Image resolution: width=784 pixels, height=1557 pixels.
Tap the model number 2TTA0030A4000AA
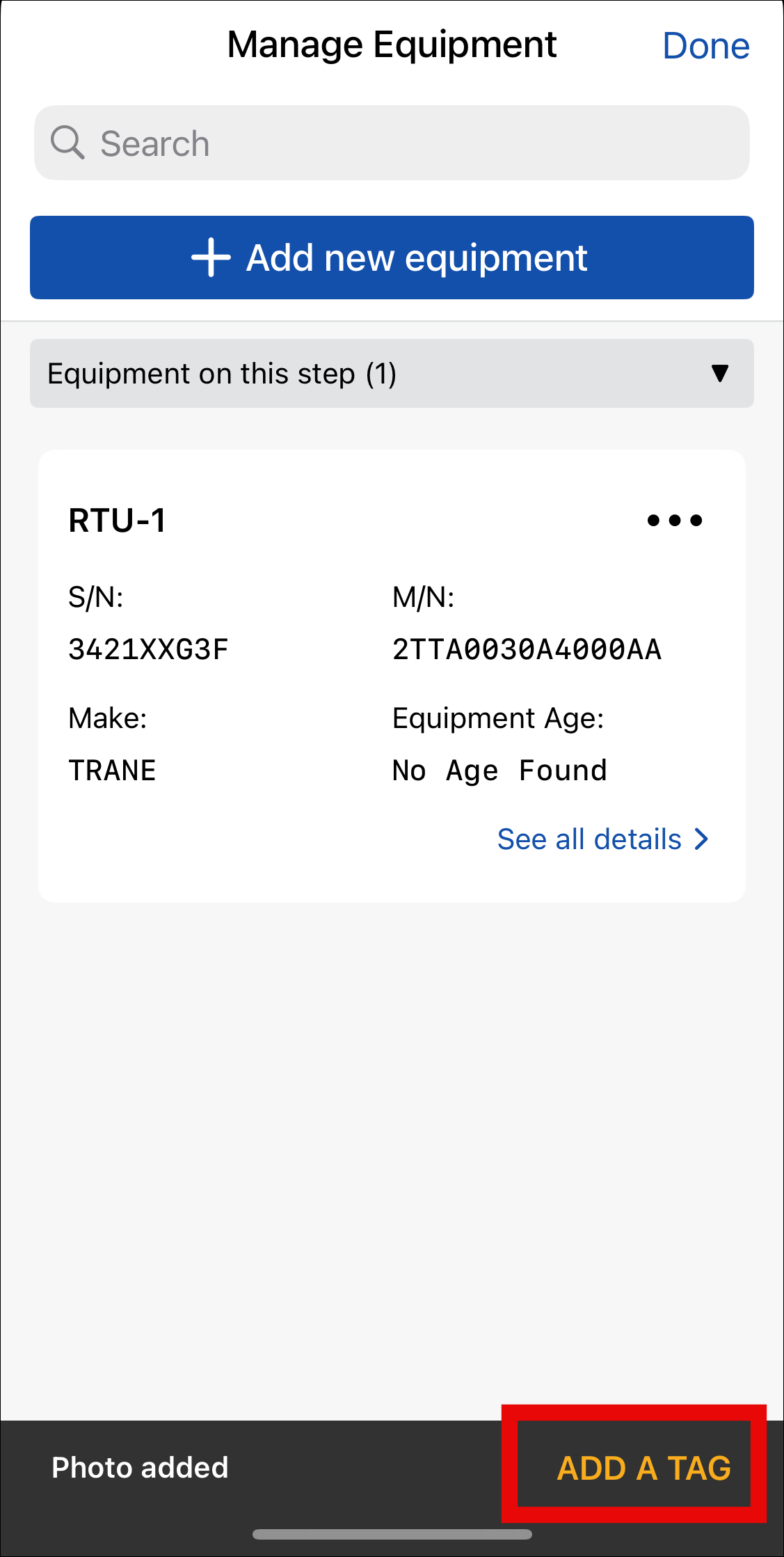pyautogui.click(x=527, y=649)
